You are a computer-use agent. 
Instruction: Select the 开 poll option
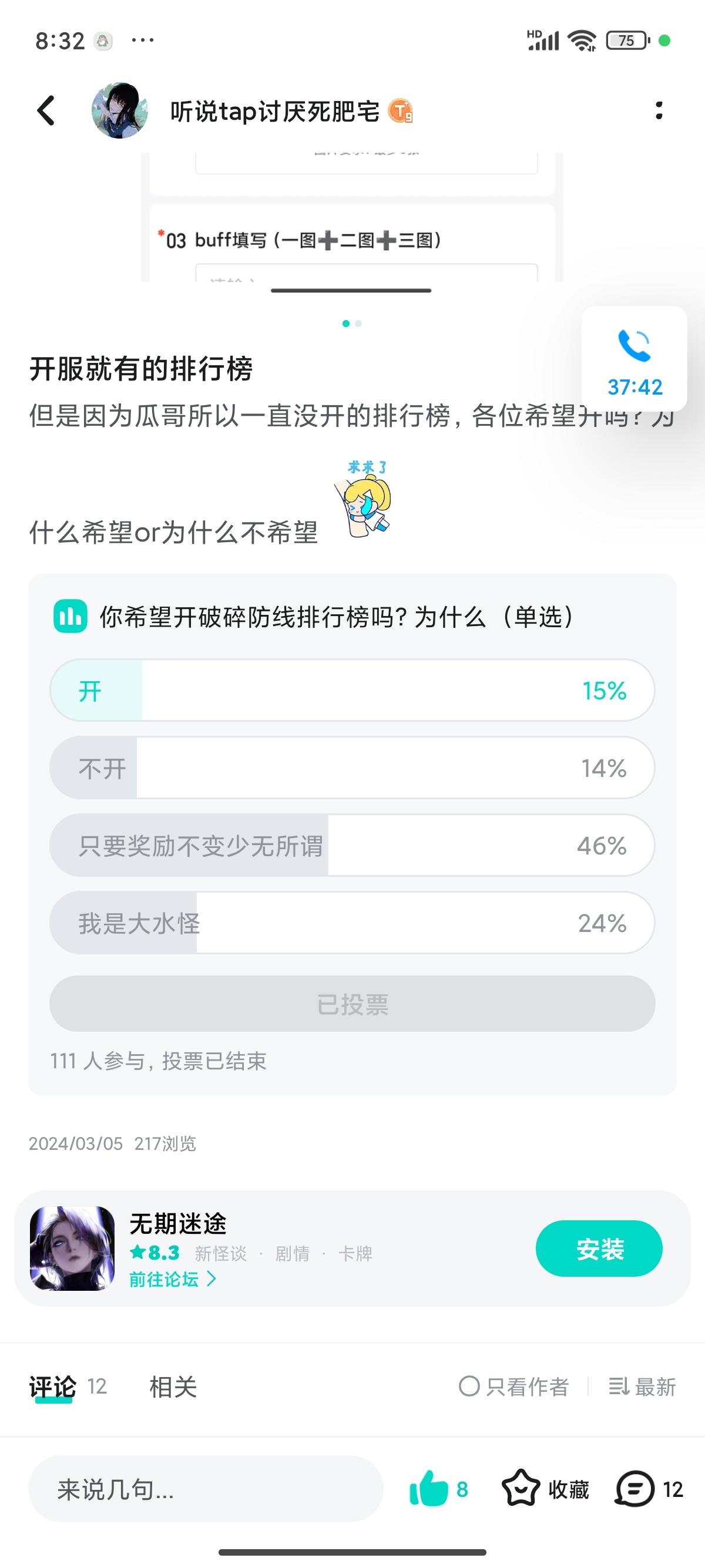pyautogui.click(x=352, y=690)
